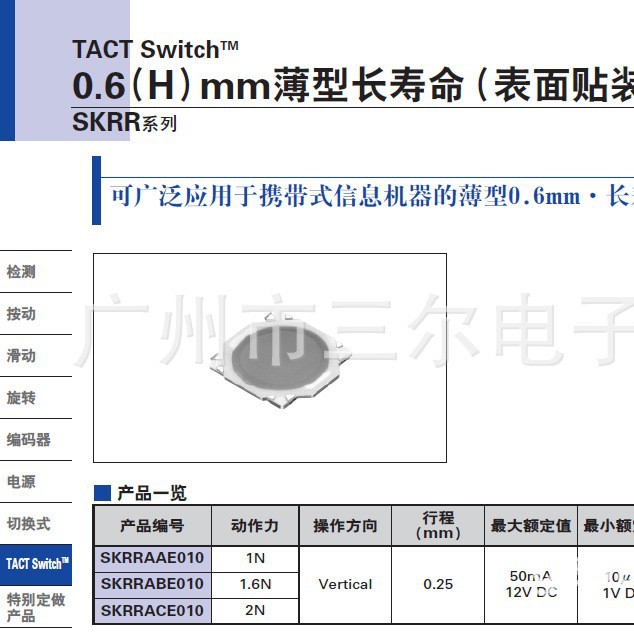
Task: Select the highlighted TACT Switch sidebar tab
Action: tap(36, 565)
